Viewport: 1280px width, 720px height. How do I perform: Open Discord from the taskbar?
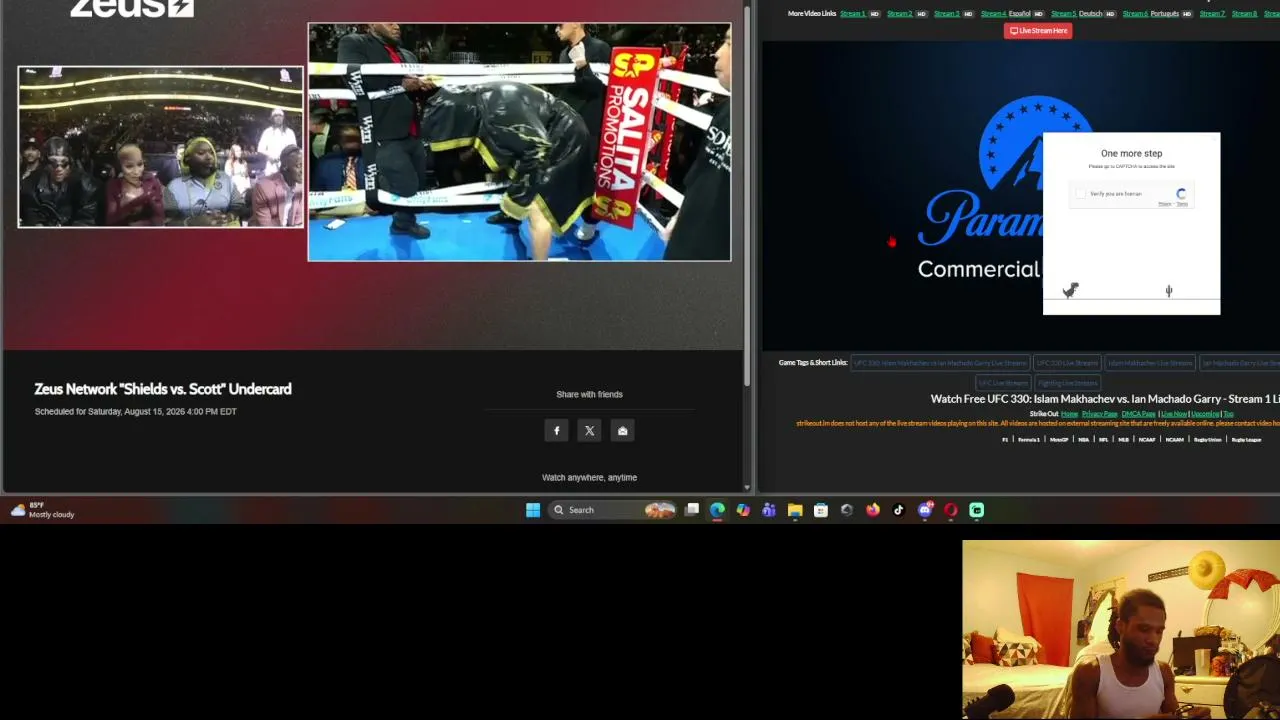point(925,510)
